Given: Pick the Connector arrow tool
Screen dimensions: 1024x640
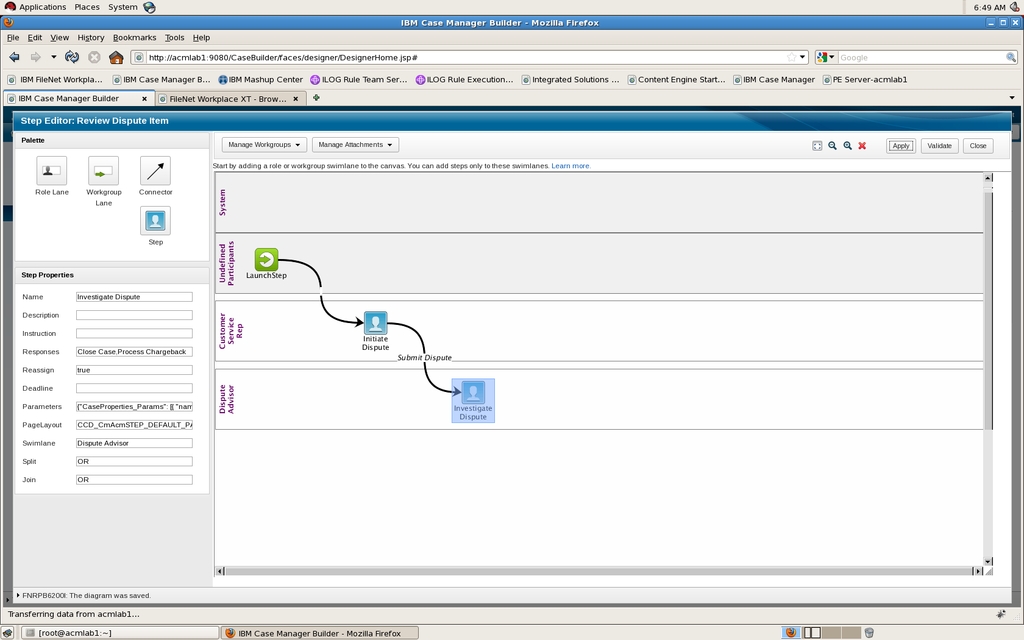Looking at the screenshot, I should pos(155,171).
